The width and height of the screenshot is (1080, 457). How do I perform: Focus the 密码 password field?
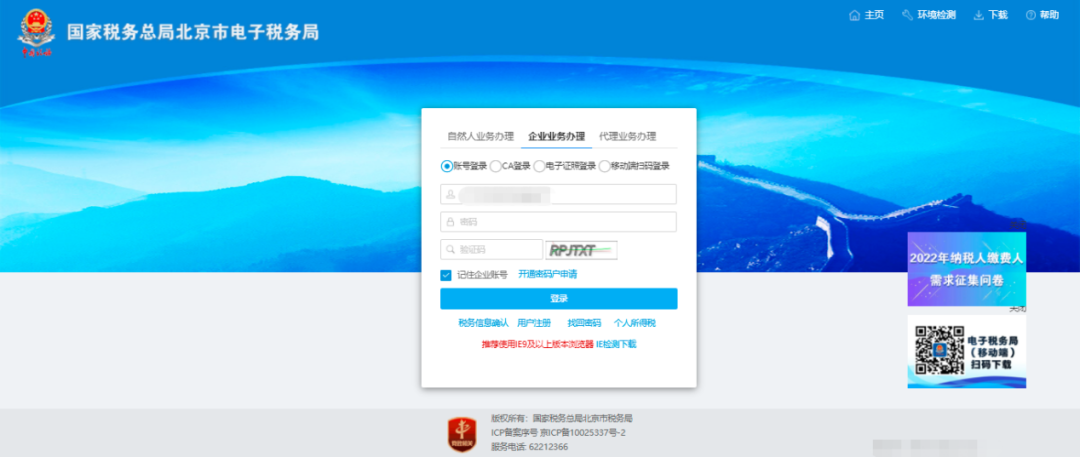tap(559, 222)
